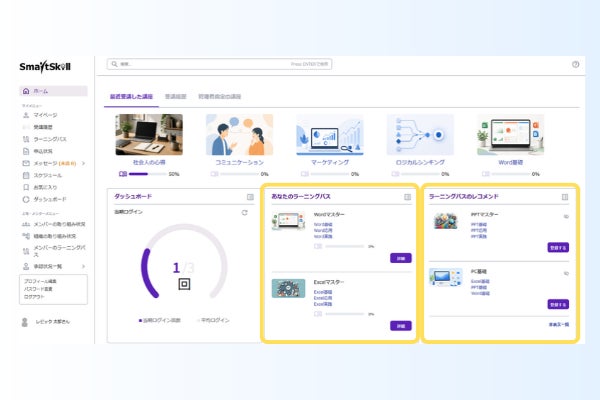600x400 pixels.
Task: Switch to the third course tab
Action: click(x=220, y=96)
